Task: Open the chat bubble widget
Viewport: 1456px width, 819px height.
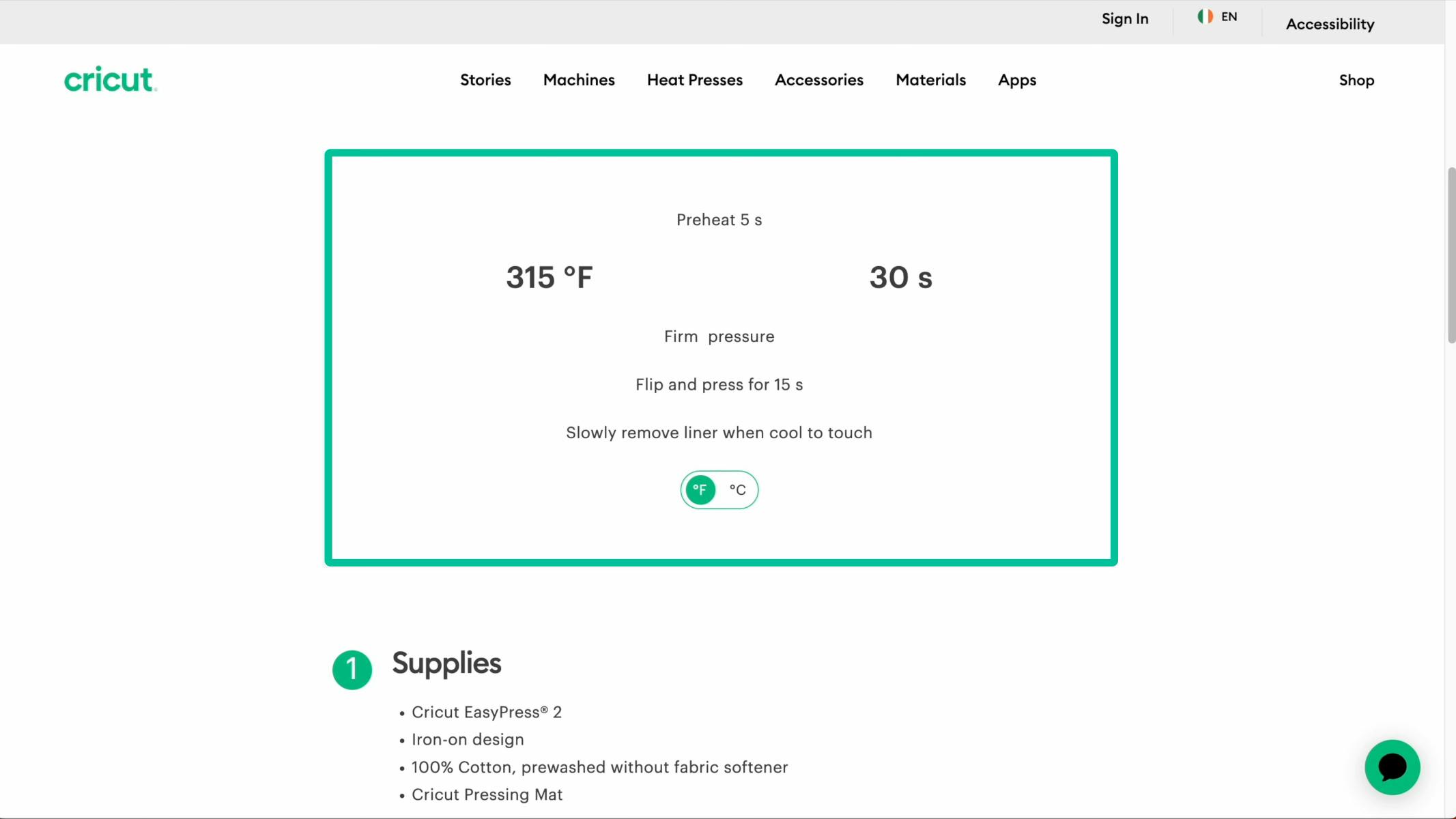Action: [x=1392, y=767]
